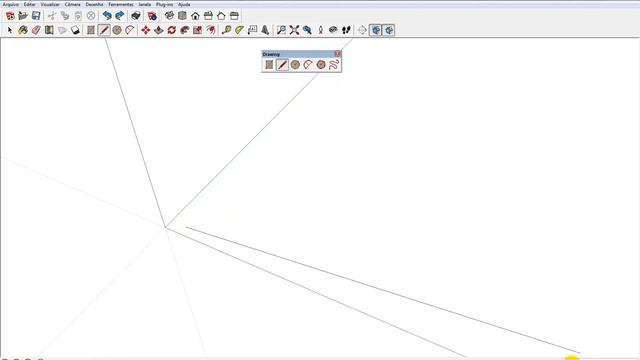Redo the last undone action

[120, 16]
